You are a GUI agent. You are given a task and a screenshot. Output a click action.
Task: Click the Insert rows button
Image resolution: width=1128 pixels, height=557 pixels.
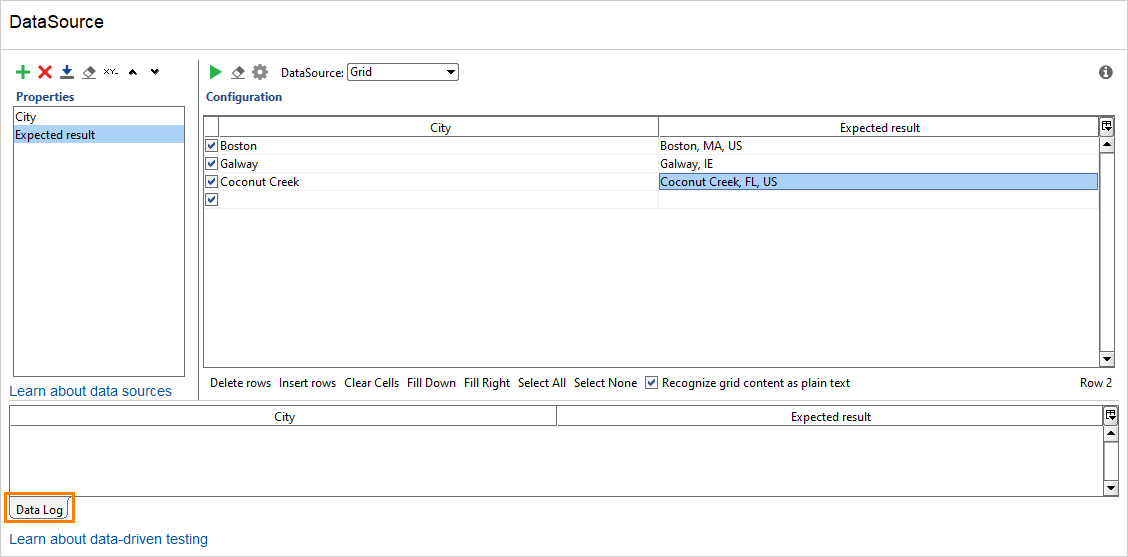click(307, 383)
